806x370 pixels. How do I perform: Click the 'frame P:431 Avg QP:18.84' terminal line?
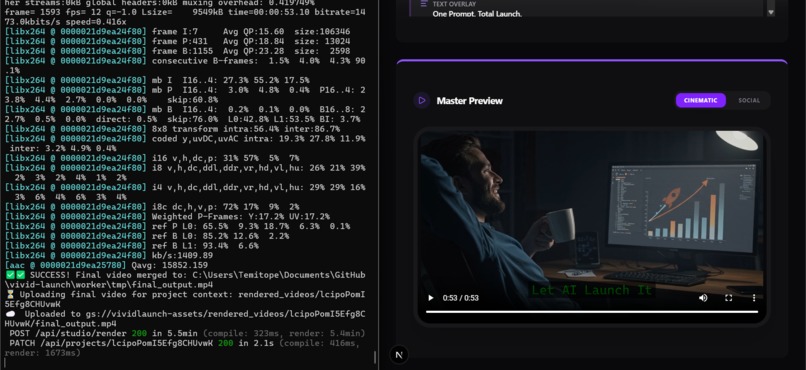177,41
